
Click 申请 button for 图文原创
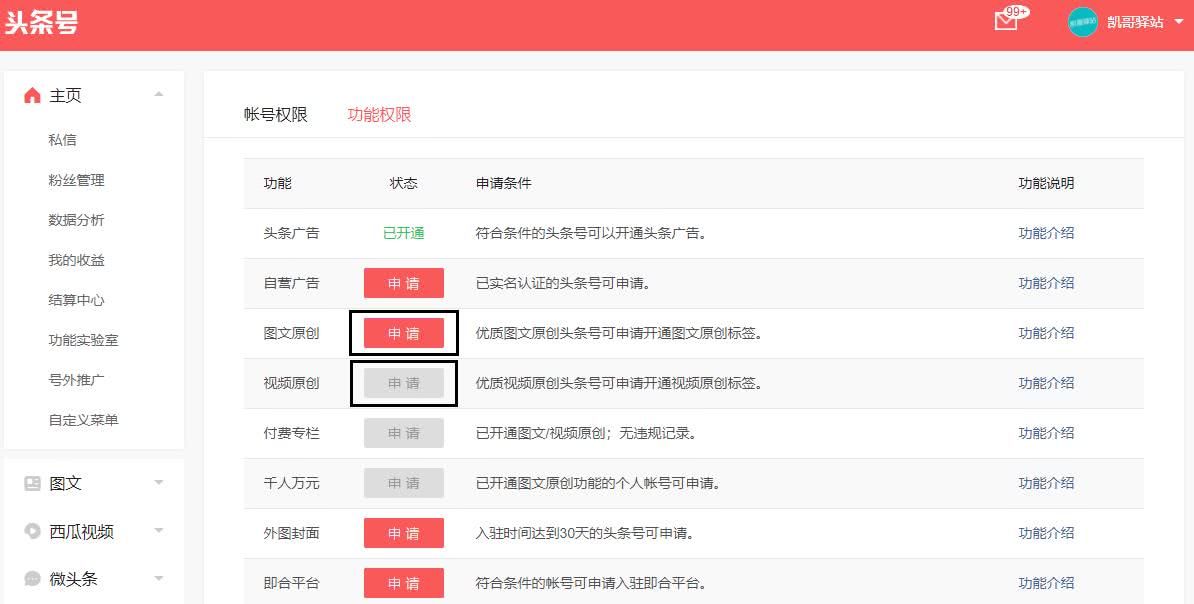coord(404,333)
